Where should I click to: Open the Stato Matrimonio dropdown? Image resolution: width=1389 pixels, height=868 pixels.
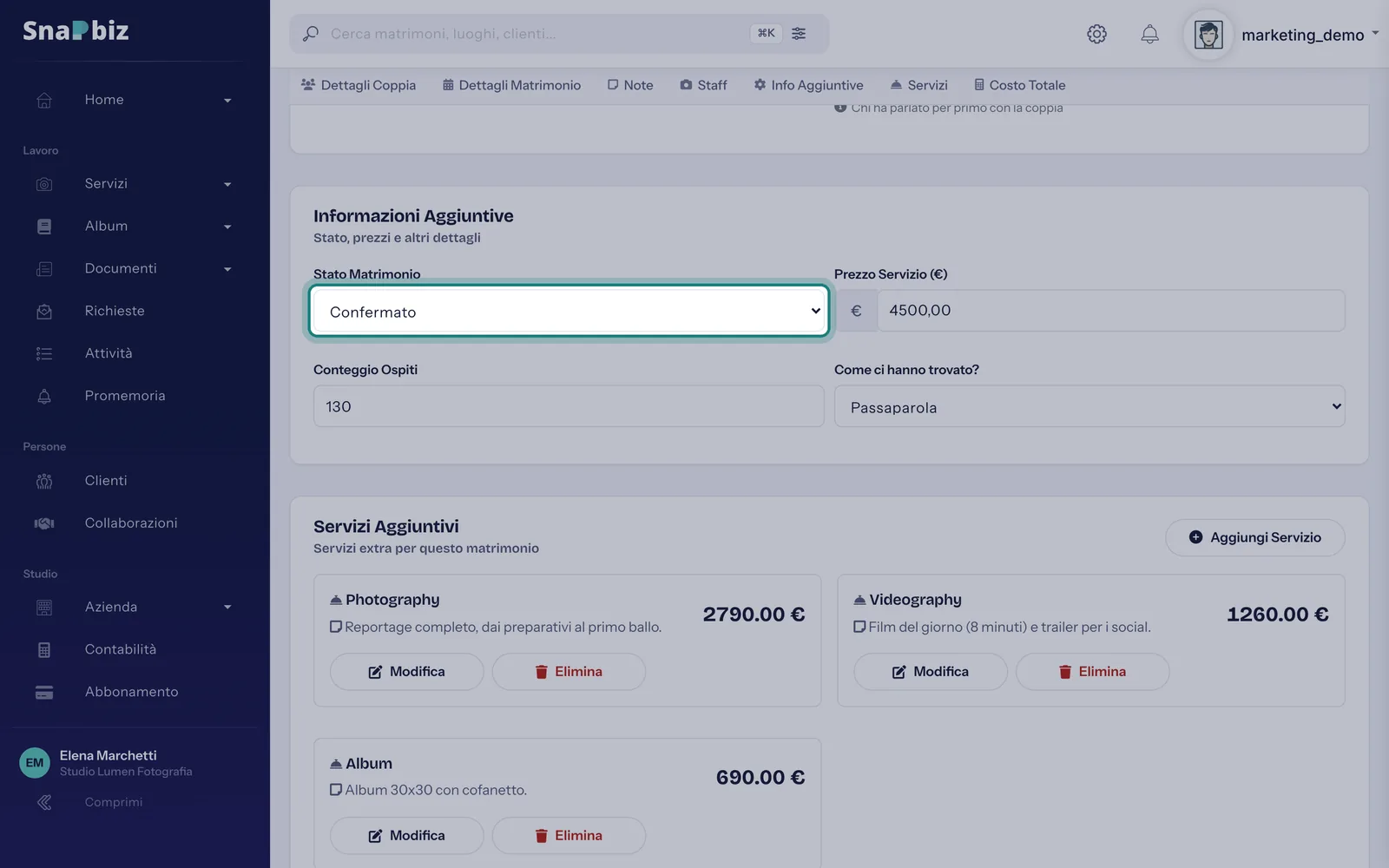click(569, 311)
